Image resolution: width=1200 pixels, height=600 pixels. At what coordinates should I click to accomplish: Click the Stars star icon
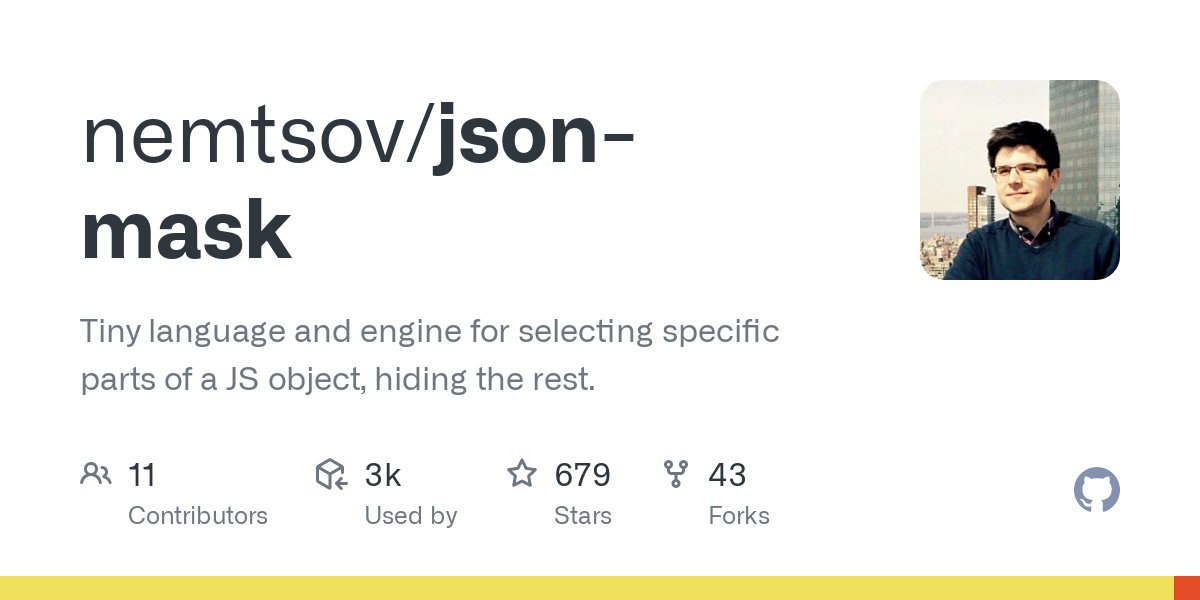(522, 474)
